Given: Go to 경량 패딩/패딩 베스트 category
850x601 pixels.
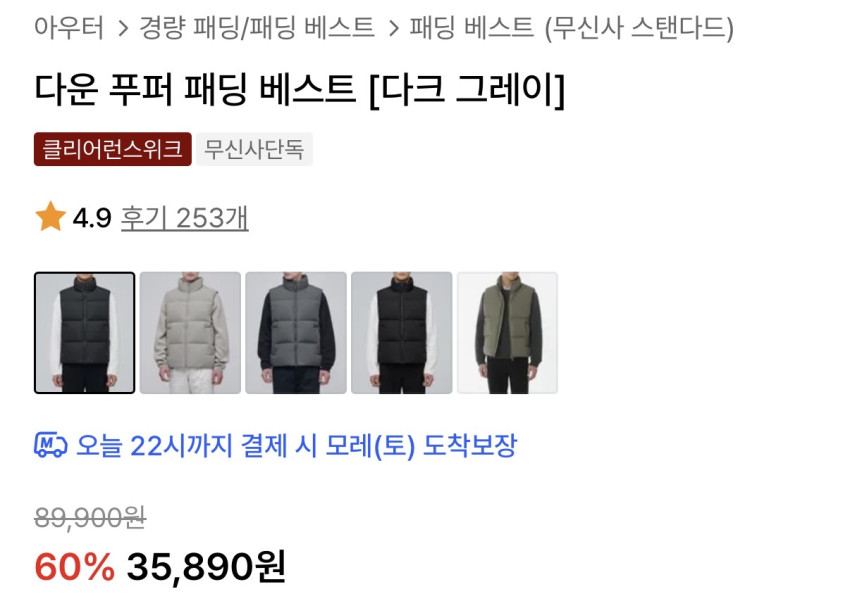Looking at the screenshot, I should 257,27.
